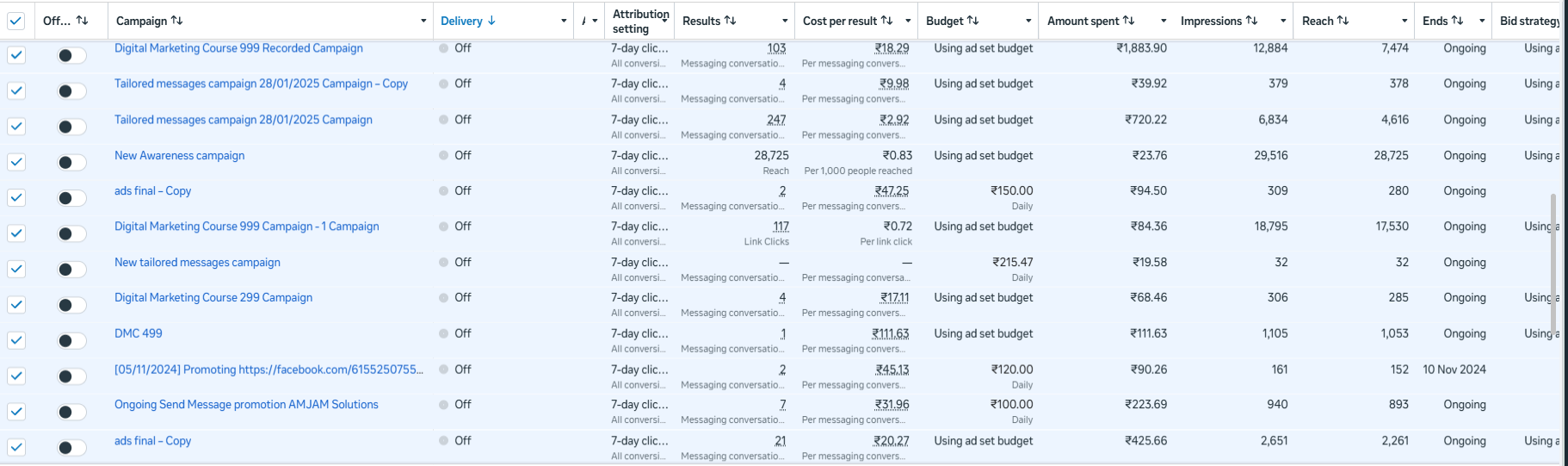Screen dimensions: 1568x466
Task: Open the Reach column dropdown arrow
Action: click(x=1404, y=21)
